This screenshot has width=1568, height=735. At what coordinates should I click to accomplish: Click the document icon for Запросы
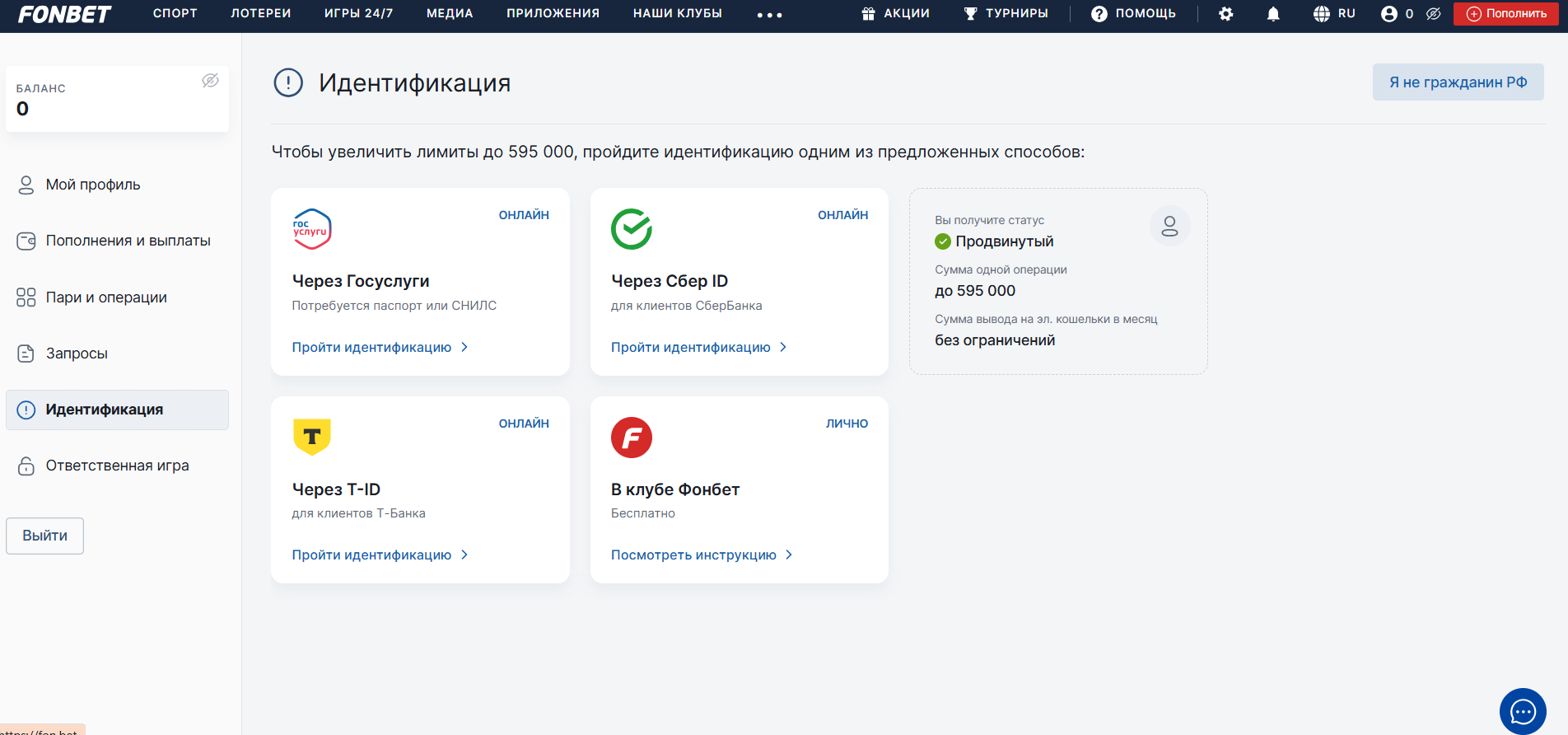26,353
